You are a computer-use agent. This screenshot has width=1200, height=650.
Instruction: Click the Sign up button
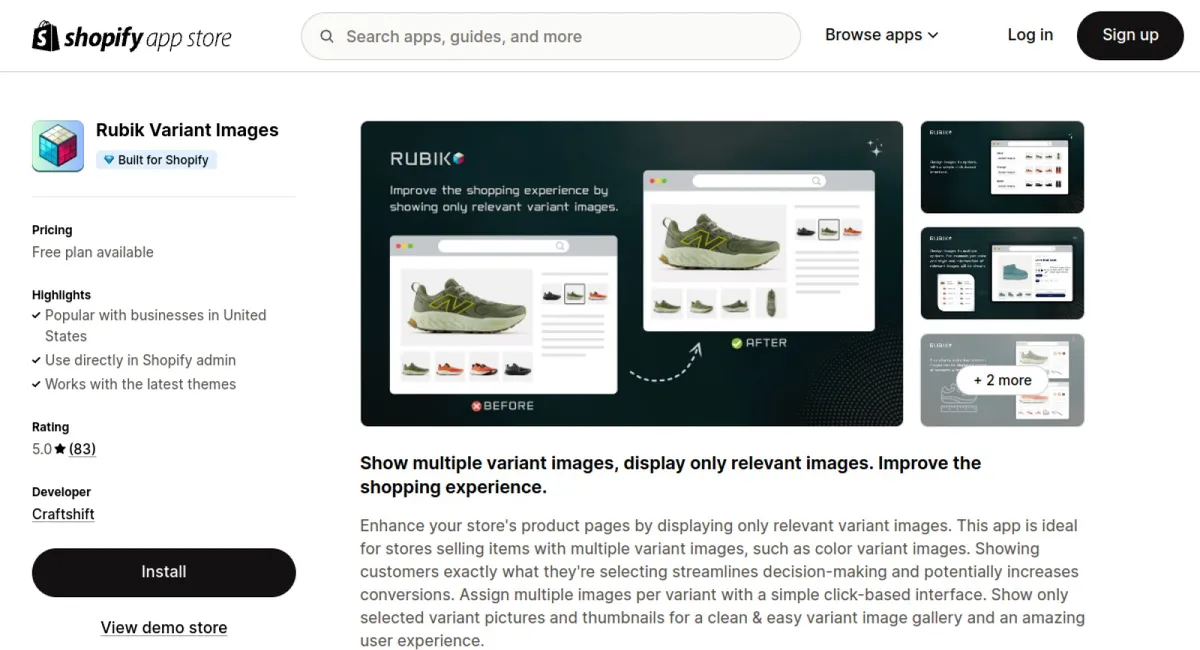point(1130,35)
